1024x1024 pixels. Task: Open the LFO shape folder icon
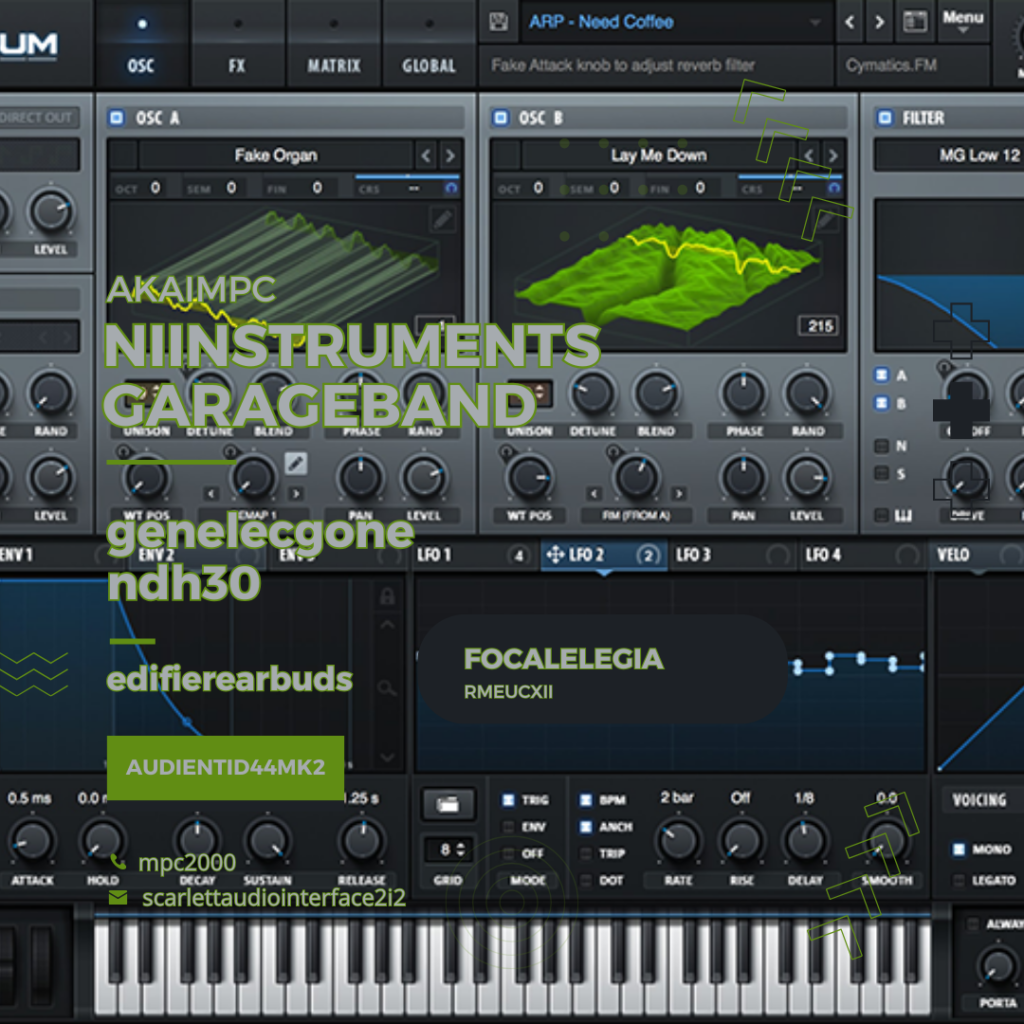coord(448,804)
